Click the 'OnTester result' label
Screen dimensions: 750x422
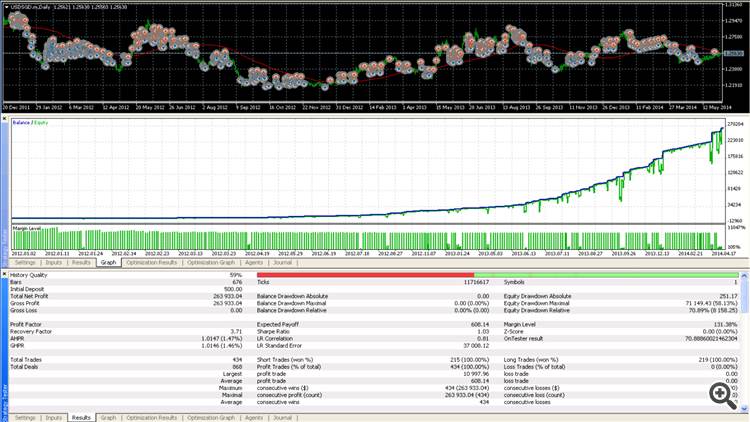pyautogui.click(x=523, y=338)
